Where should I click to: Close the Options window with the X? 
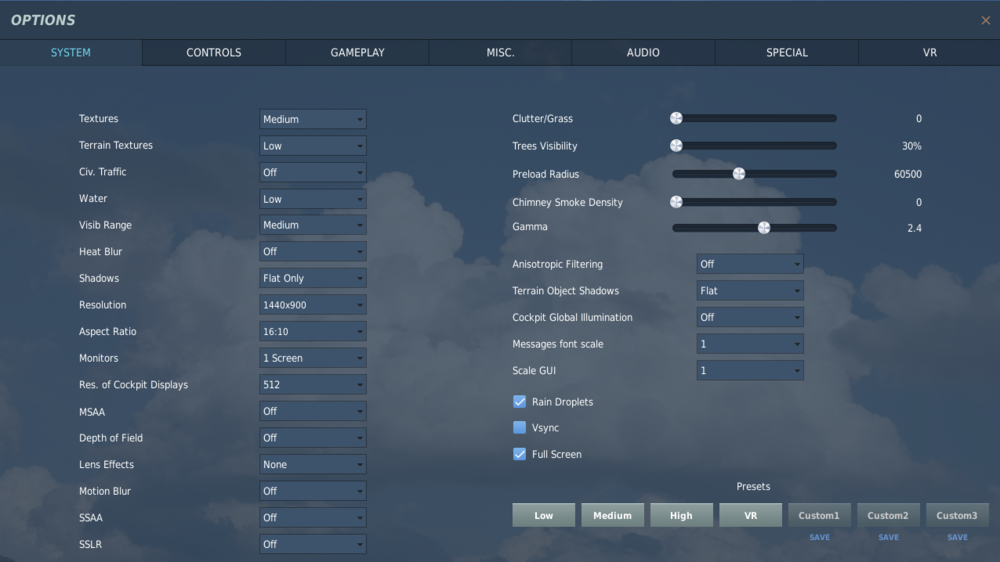(x=985, y=20)
